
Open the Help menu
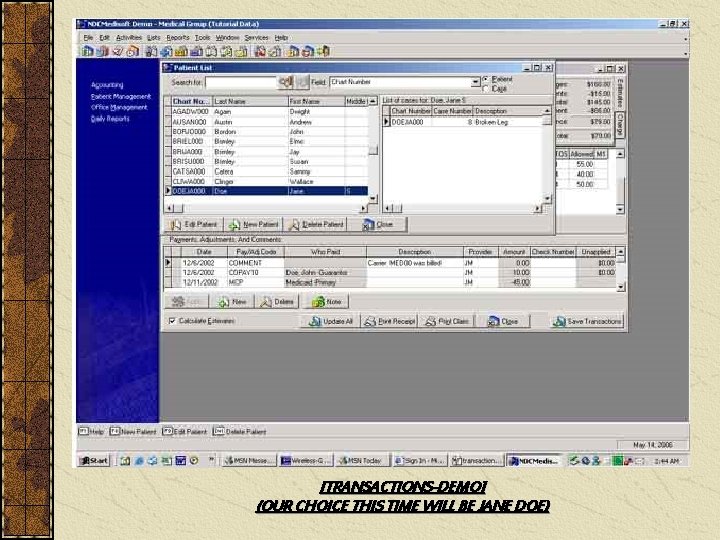(281, 38)
